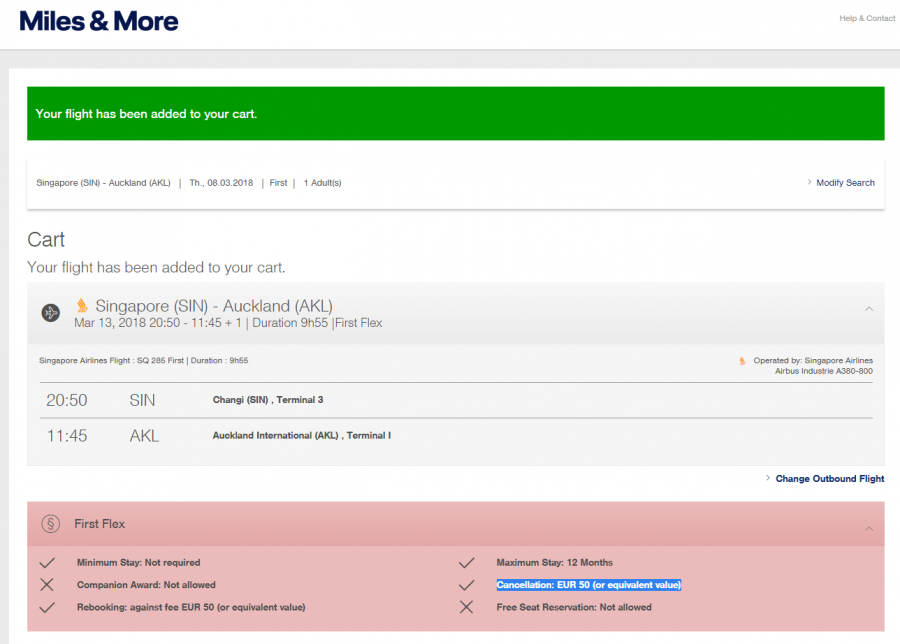
Task: Click the departure time 20:50
Action: pos(67,400)
